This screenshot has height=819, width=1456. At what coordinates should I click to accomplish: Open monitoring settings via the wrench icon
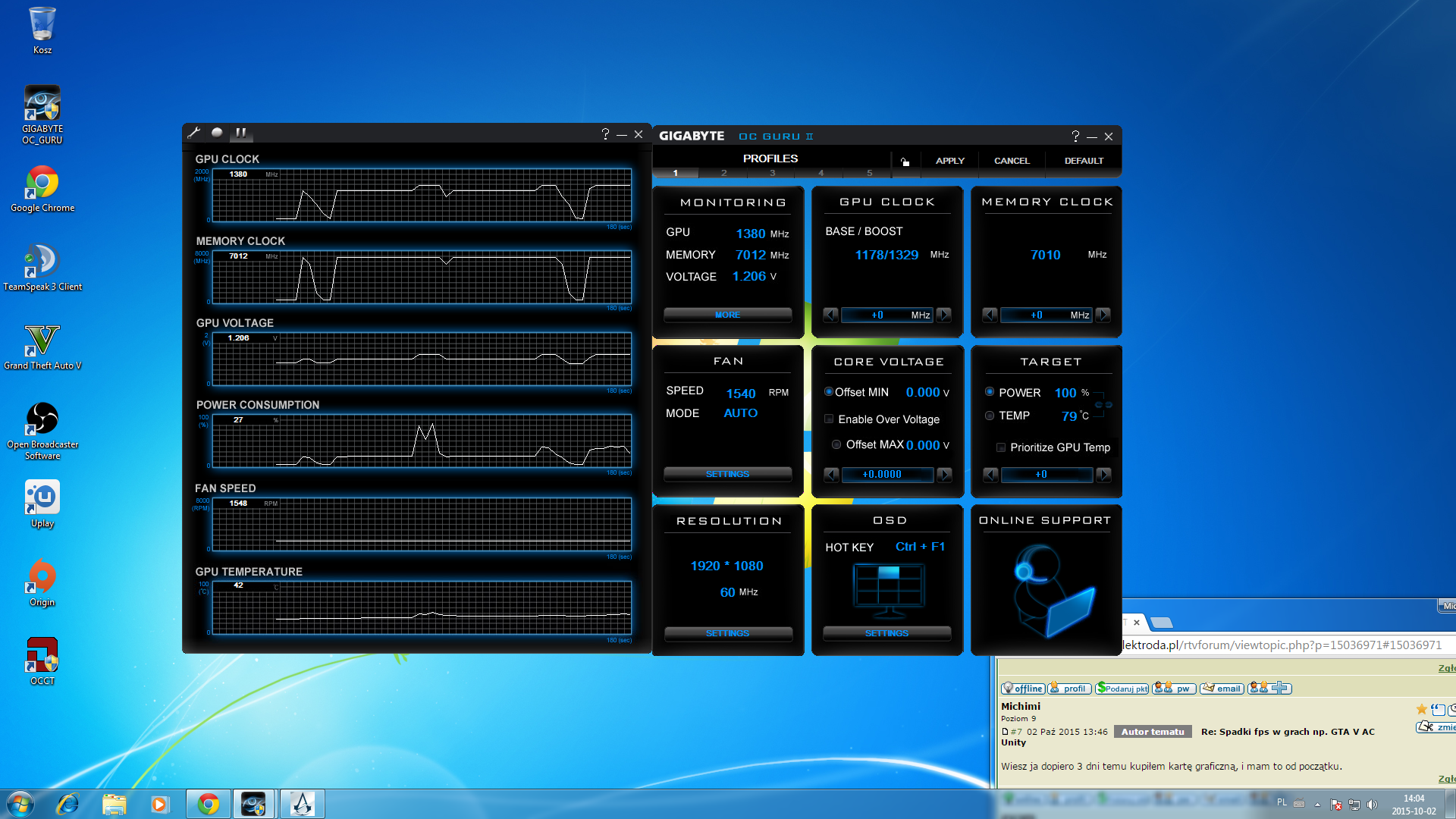[194, 133]
